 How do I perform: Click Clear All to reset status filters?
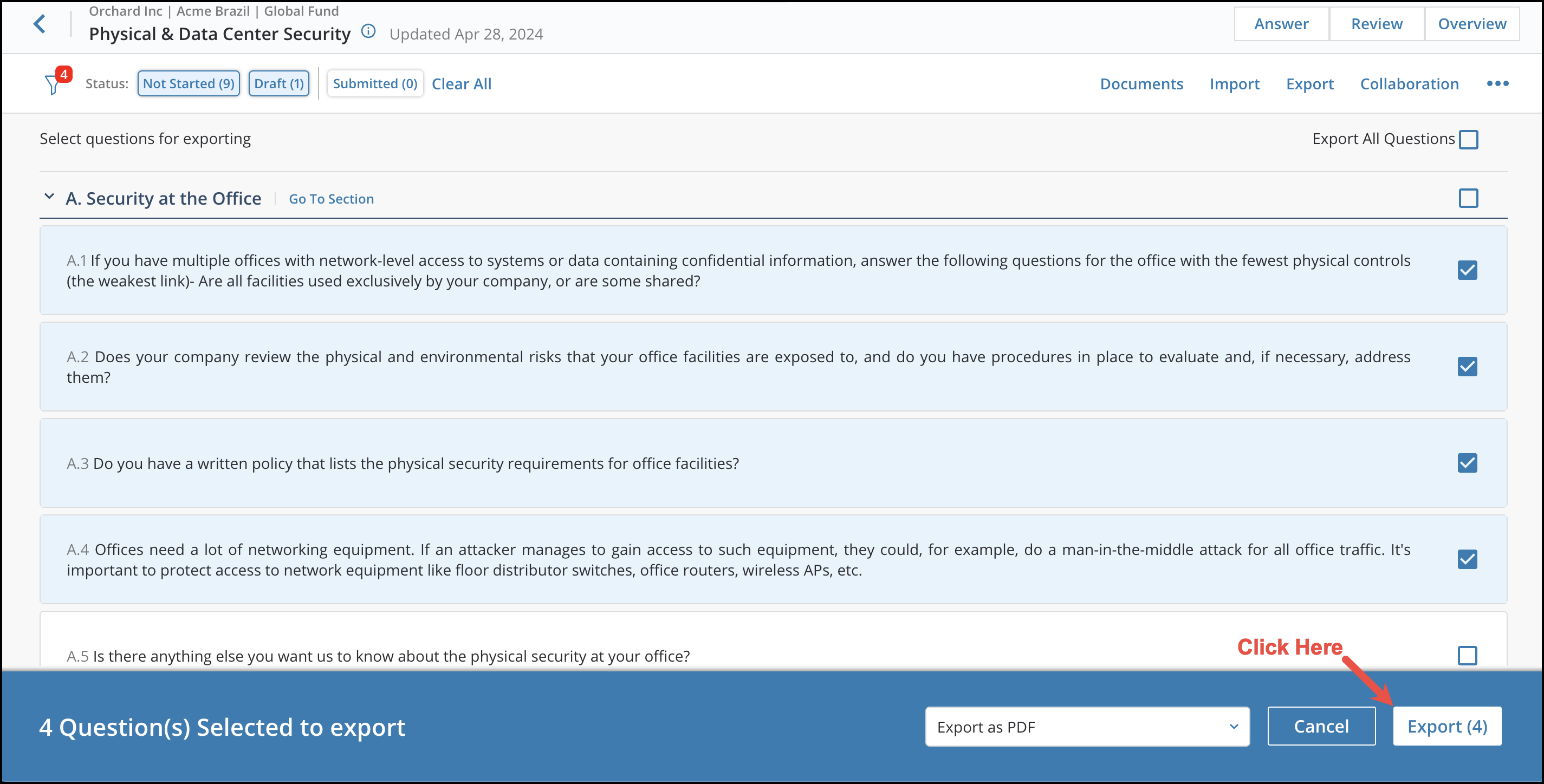click(461, 83)
